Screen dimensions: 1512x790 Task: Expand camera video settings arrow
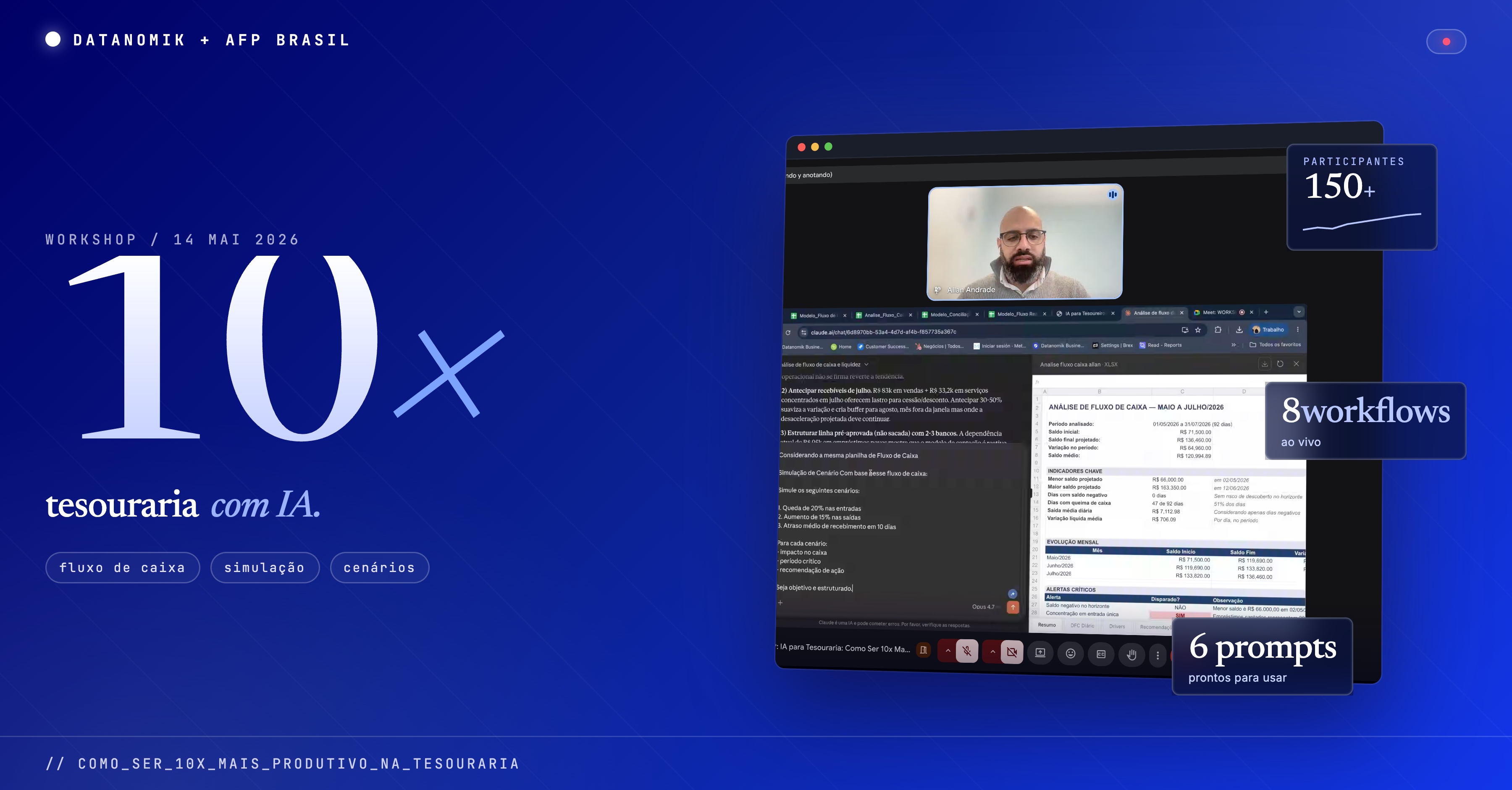point(992,651)
